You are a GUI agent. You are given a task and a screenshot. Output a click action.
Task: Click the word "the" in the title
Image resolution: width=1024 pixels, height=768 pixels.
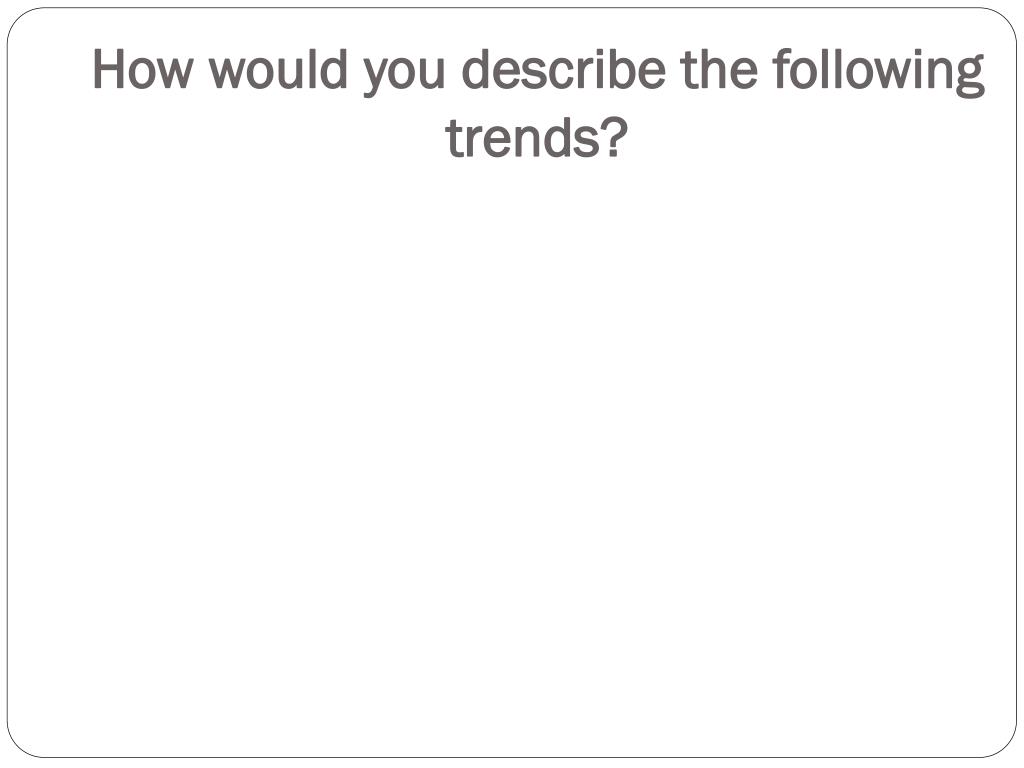[x=718, y=68]
